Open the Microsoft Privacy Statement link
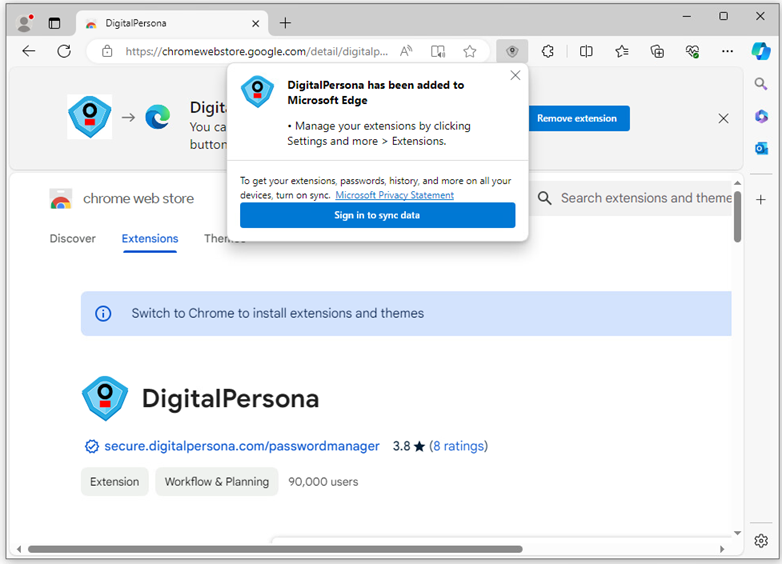The height and width of the screenshot is (564, 782). [394, 195]
